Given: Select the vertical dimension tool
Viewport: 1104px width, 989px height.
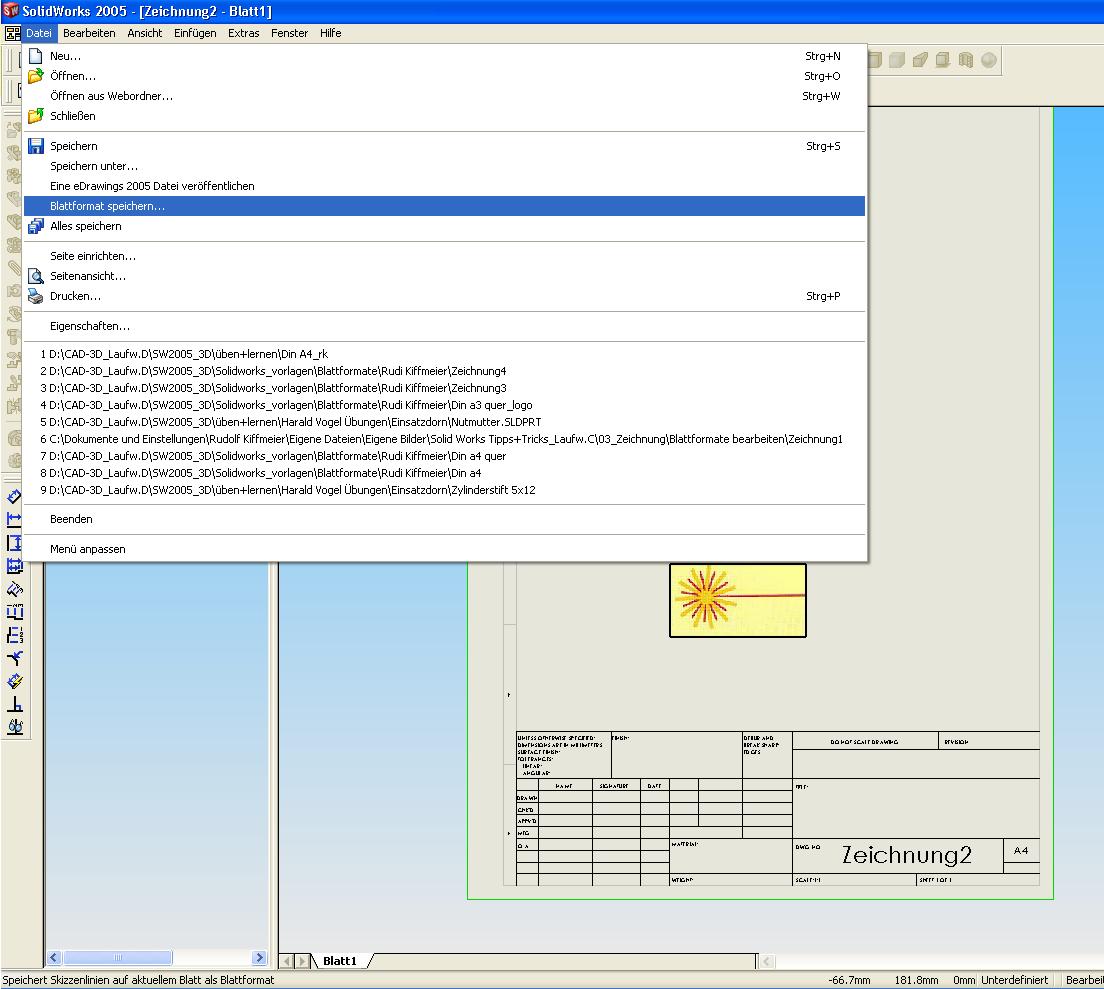Looking at the screenshot, I should coord(14,543).
